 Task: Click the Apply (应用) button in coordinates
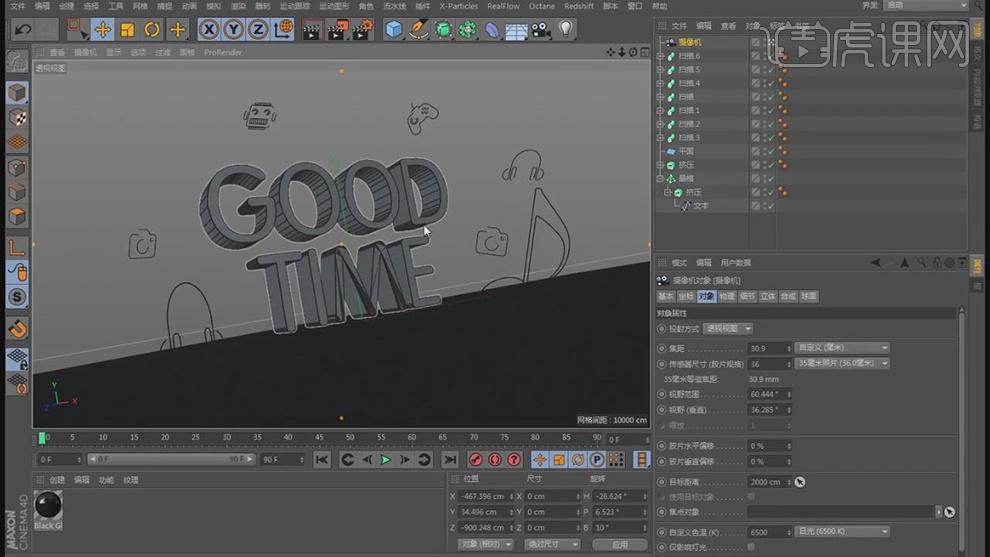[x=619, y=544]
